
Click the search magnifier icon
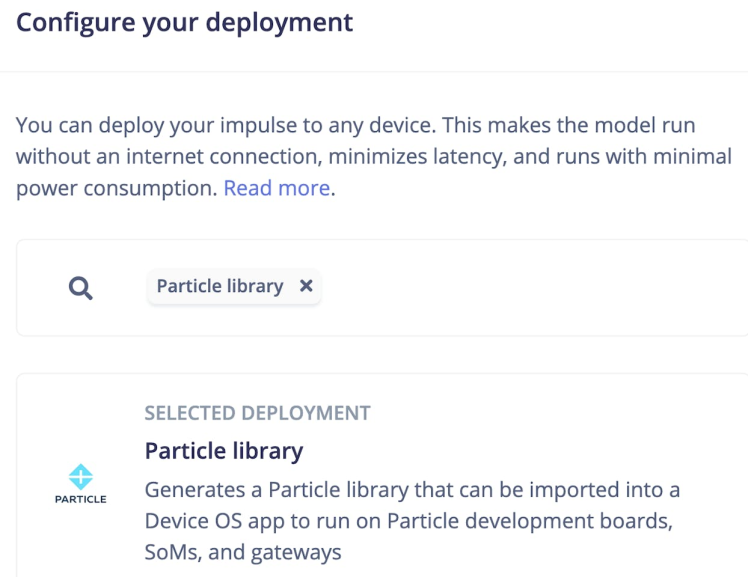(81, 288)
